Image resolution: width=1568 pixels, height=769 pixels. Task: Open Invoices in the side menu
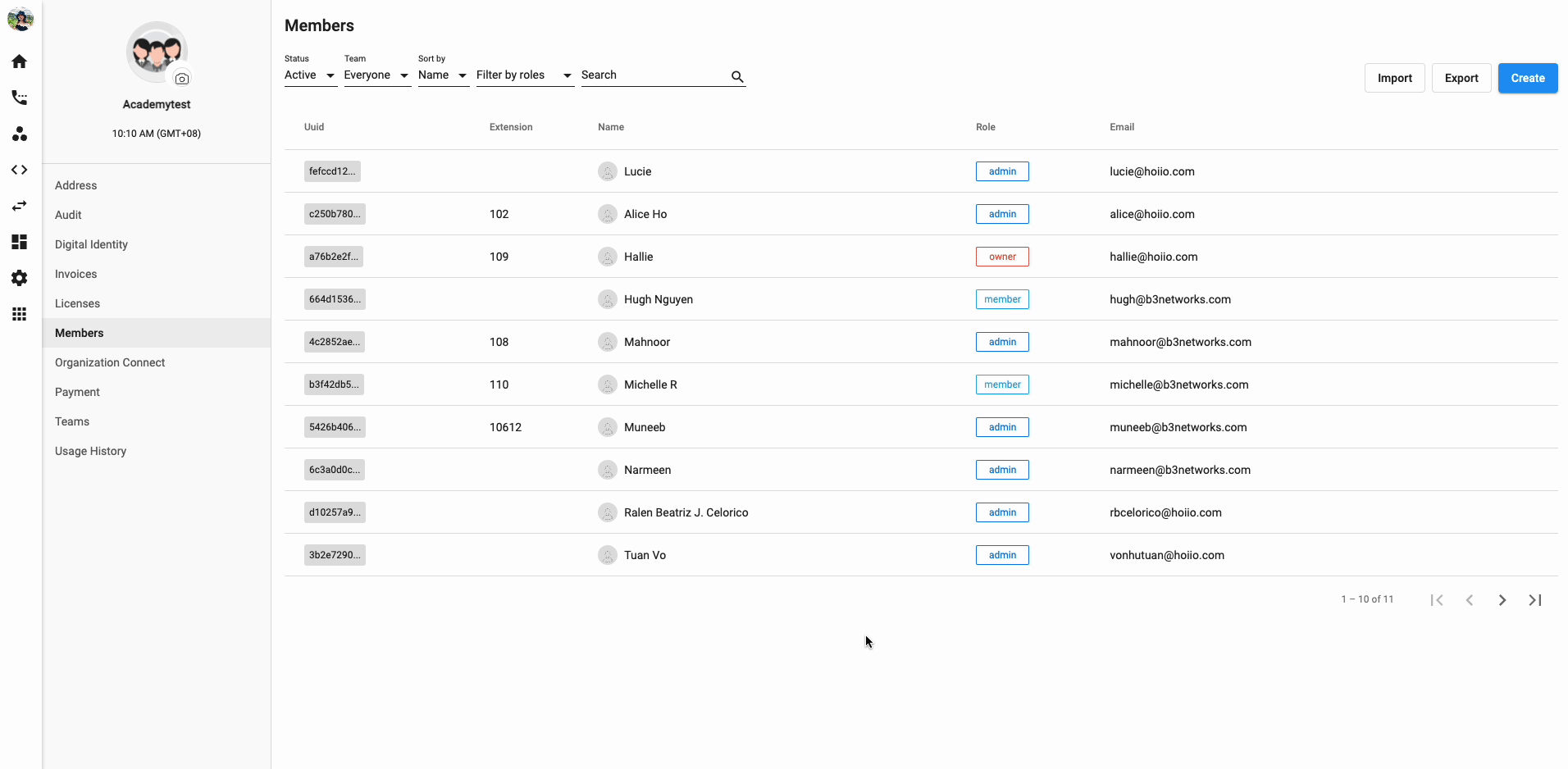click(157, 274)
